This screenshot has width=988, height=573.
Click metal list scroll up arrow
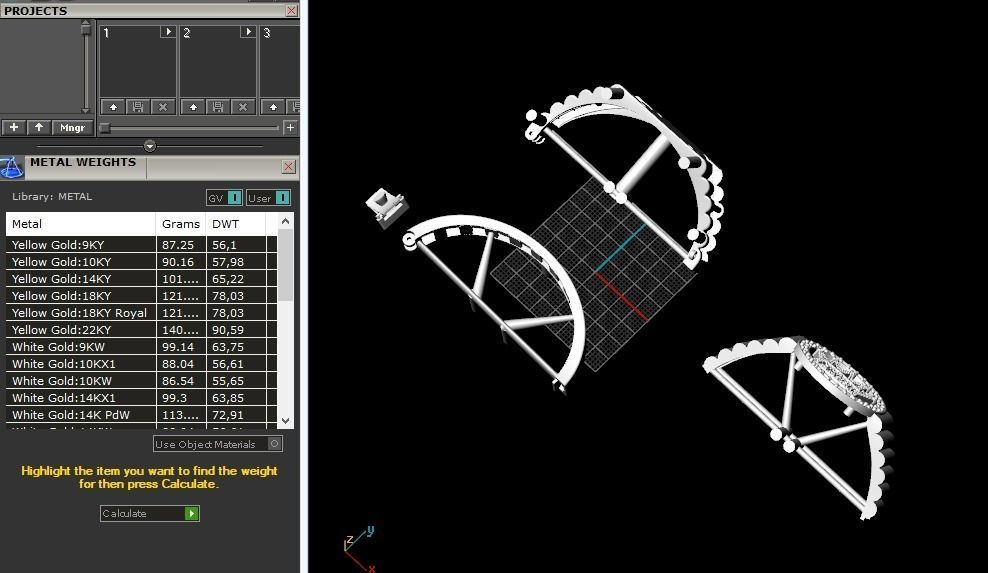click(x=285, y=221)
